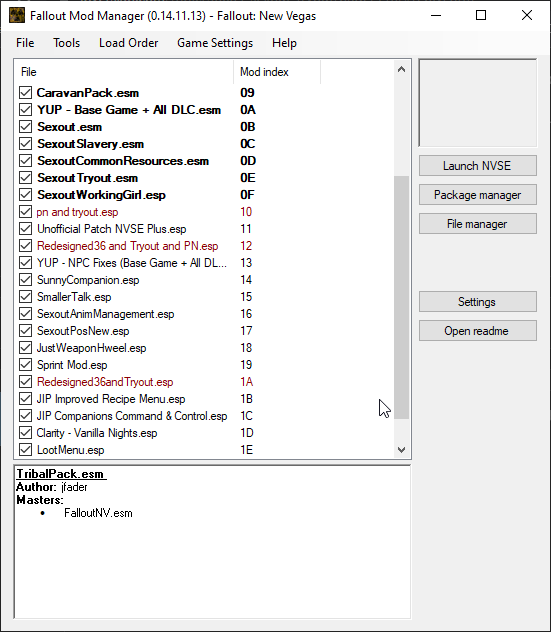Uncheck the Clarity - Vanilla Nights.esp checkbox

coord(25,433)
